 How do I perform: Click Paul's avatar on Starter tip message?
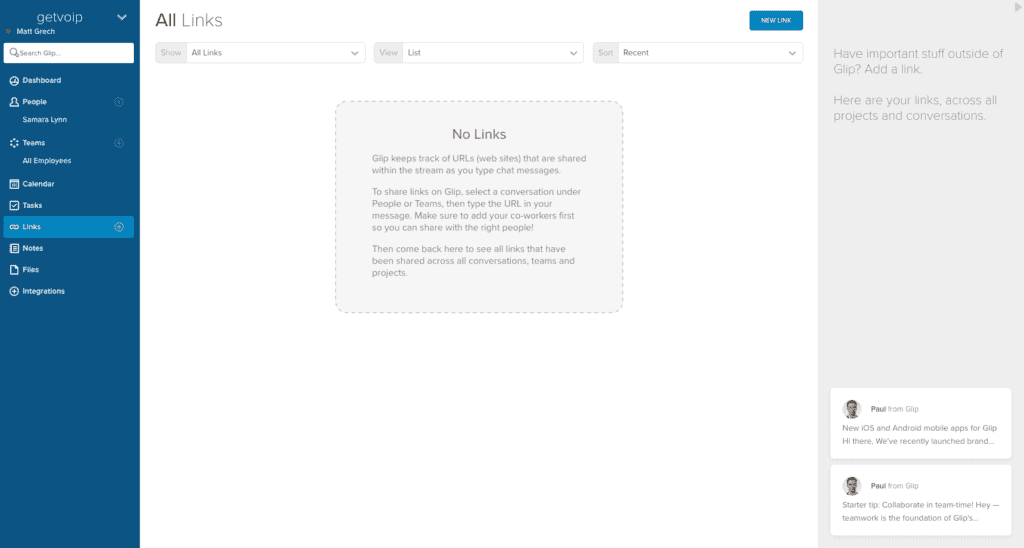[852, 486]
